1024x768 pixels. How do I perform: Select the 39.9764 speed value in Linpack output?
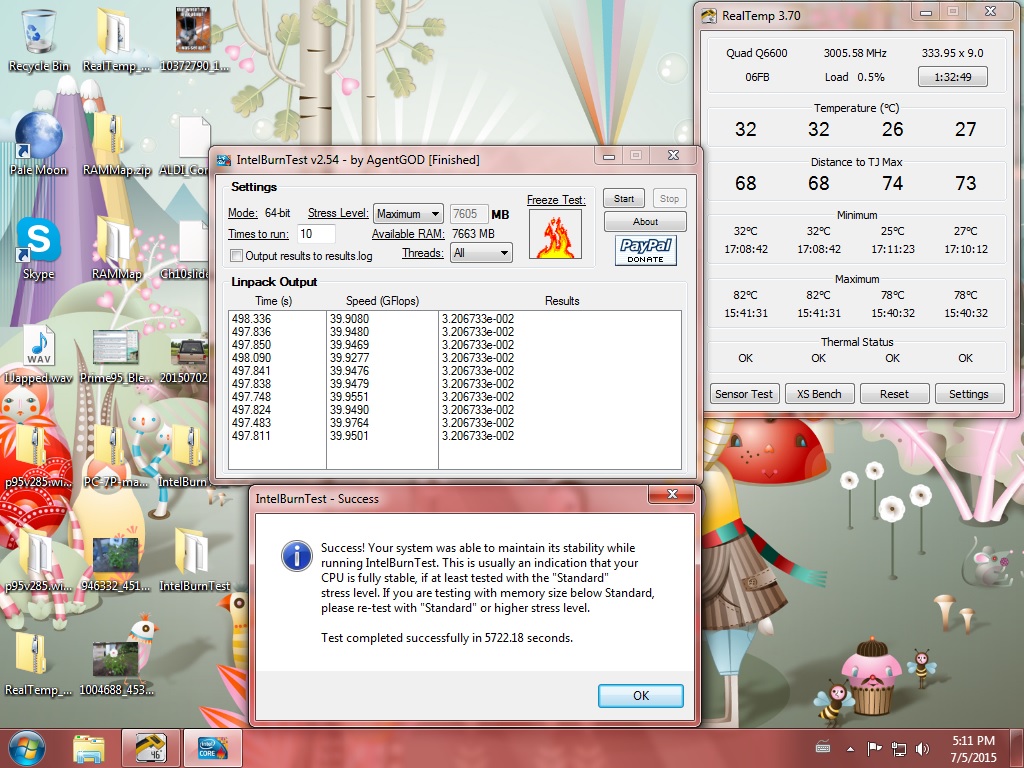tap(349, 423)
